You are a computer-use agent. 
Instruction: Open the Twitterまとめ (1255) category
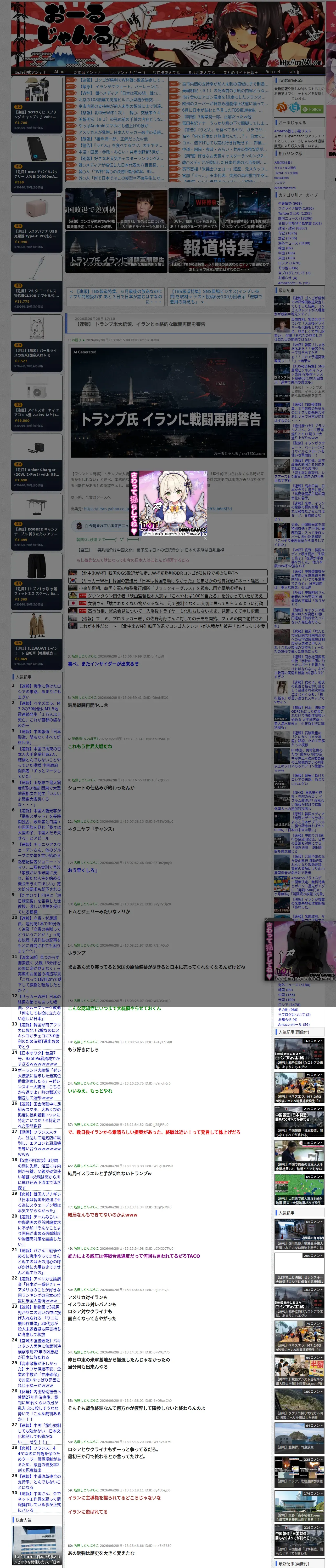pyautogui.click(x=295, y=213)
